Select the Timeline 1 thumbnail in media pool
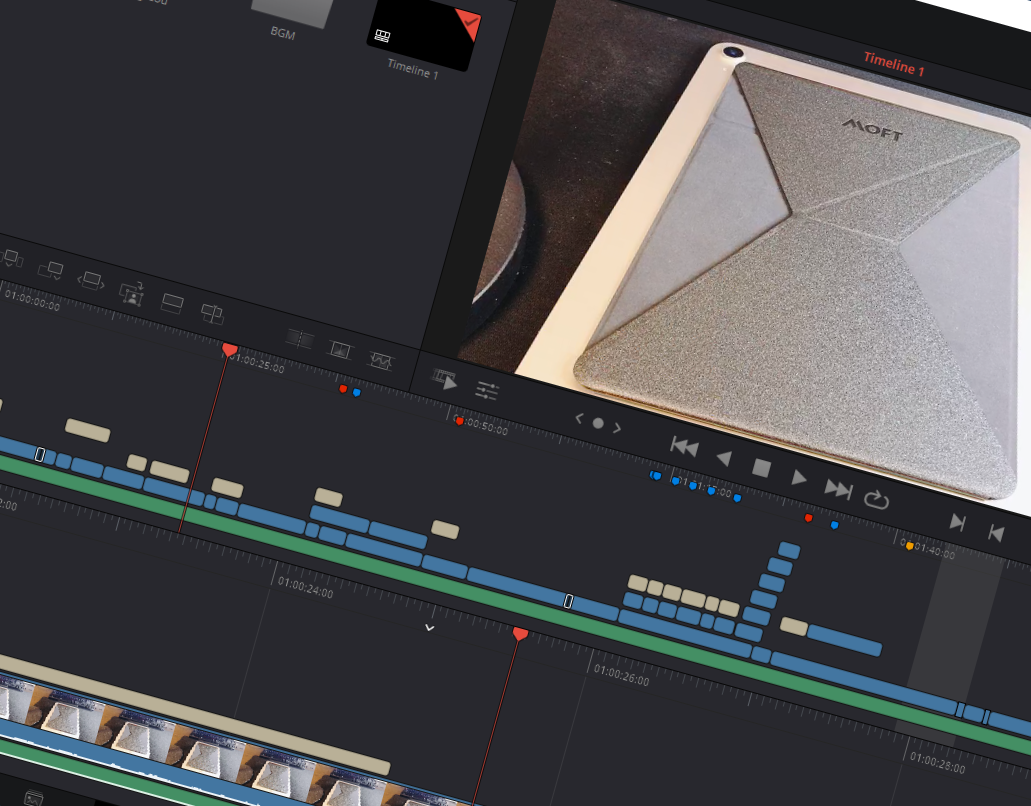 [424, 33]
